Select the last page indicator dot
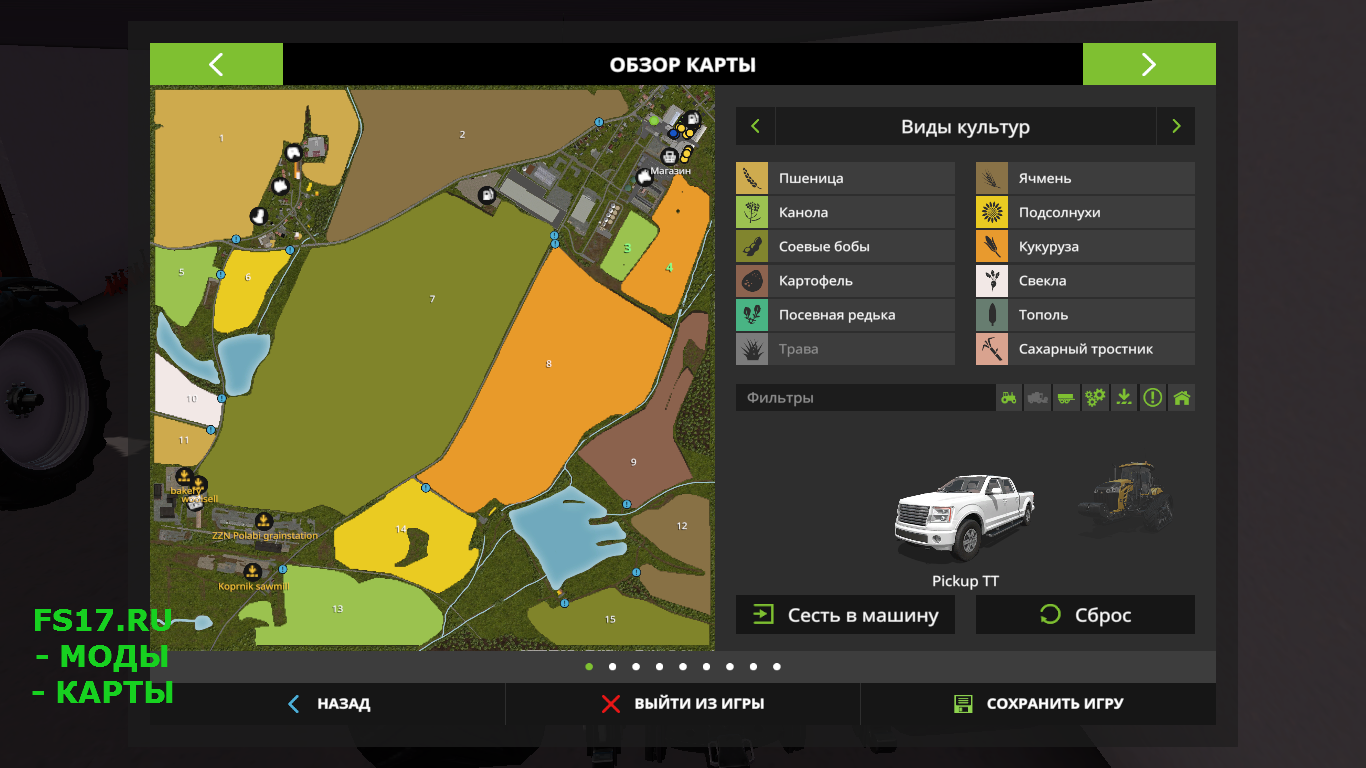Screen dimensions: 1366x768 pos(777,666)
